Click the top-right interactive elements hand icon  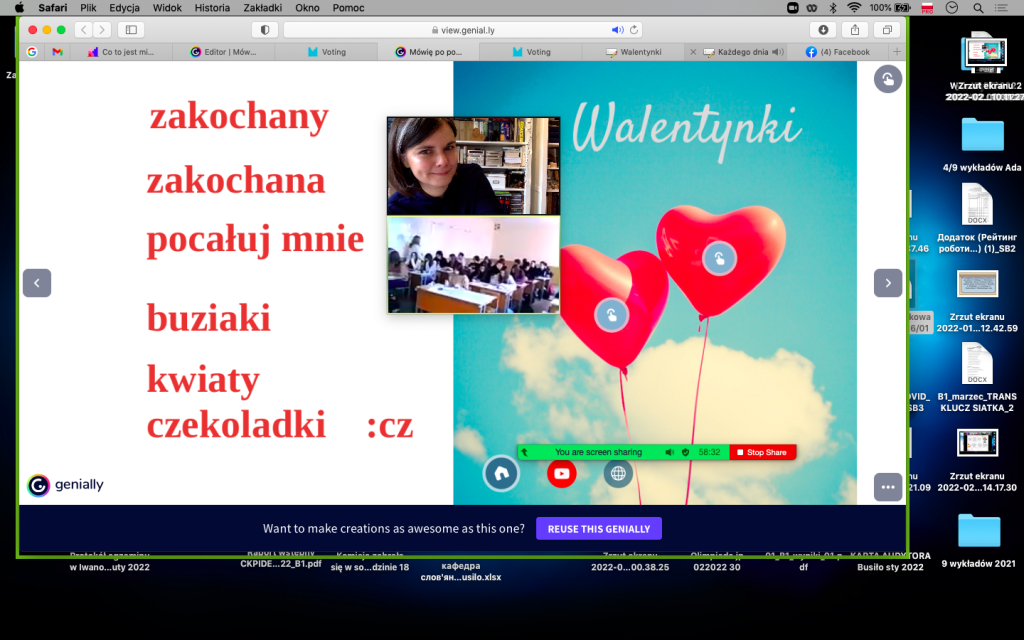pyautogui.click(x=887, y=79)
